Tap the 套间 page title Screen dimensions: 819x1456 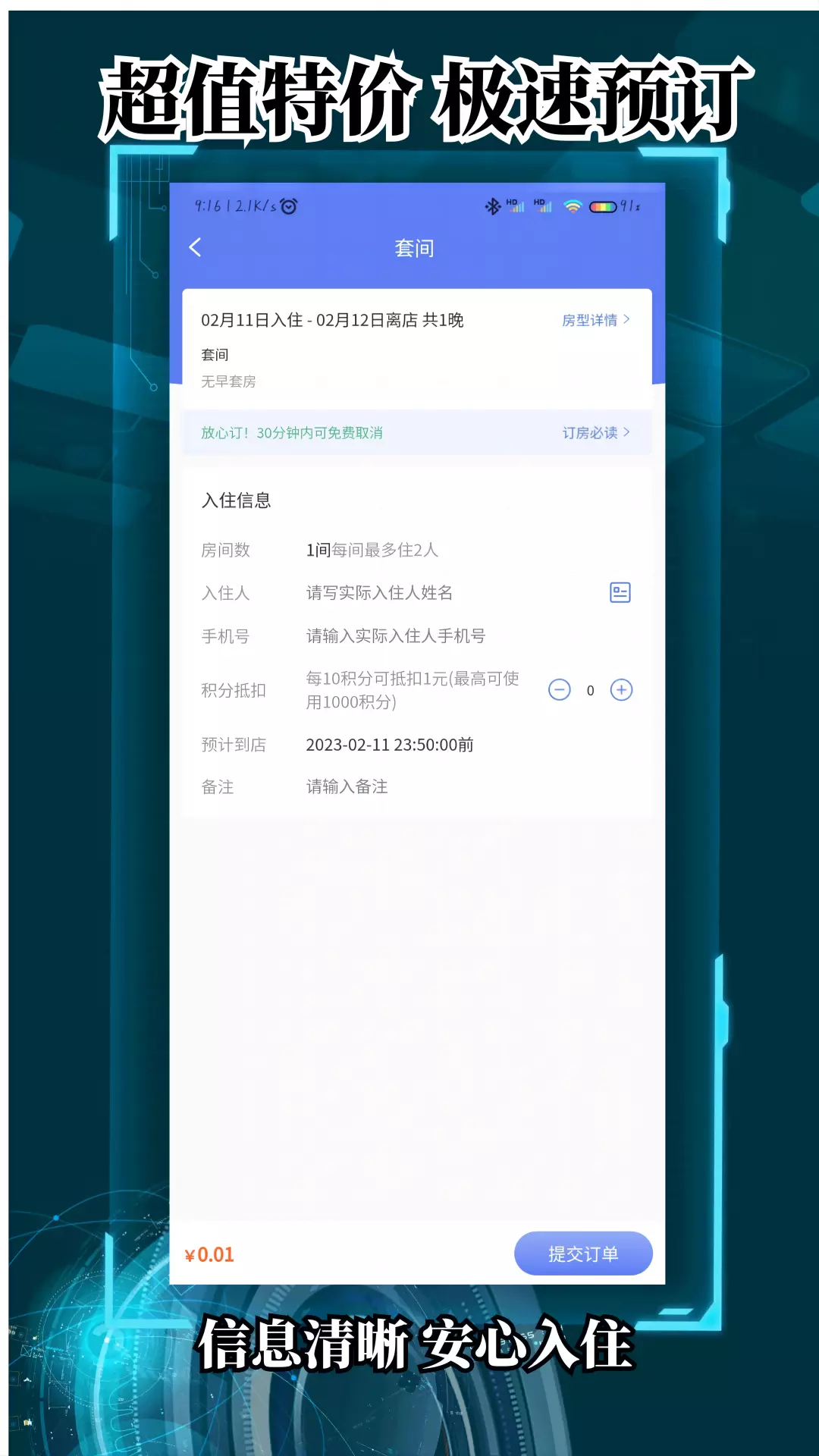click(x=414, y=248)
